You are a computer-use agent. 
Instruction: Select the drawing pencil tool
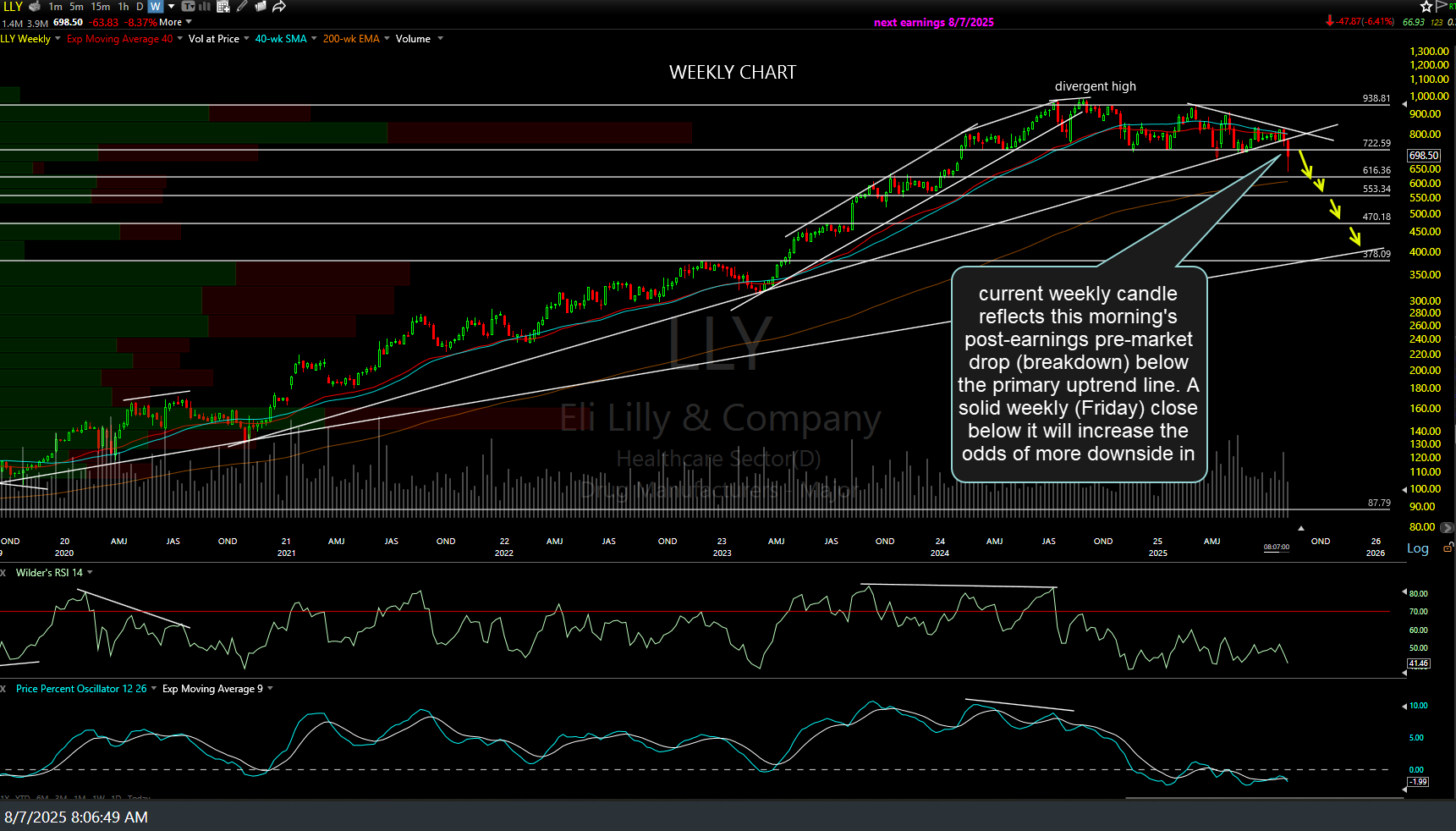tap(241, 7)
